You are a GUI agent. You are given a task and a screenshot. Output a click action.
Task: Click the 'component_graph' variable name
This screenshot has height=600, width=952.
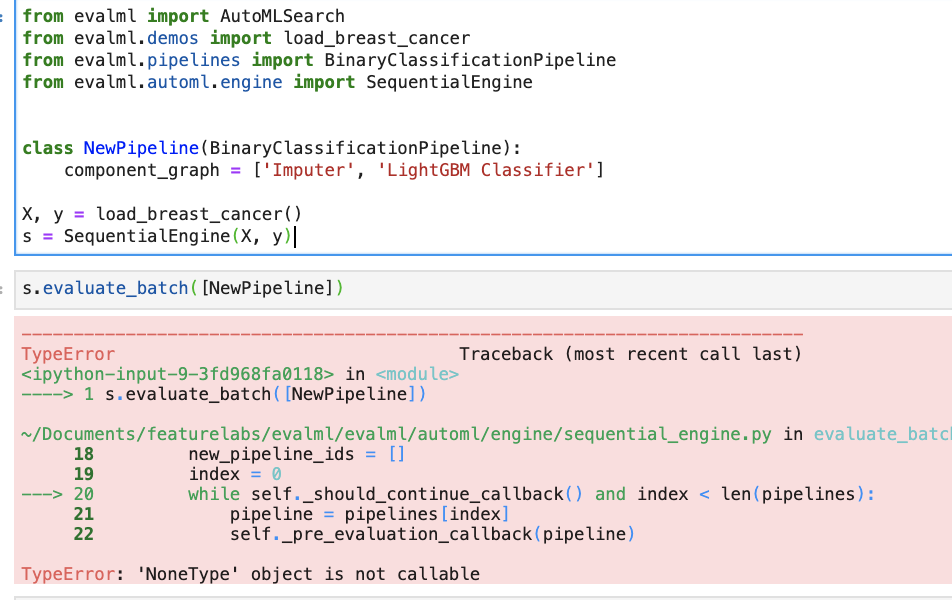pos(141,171)
